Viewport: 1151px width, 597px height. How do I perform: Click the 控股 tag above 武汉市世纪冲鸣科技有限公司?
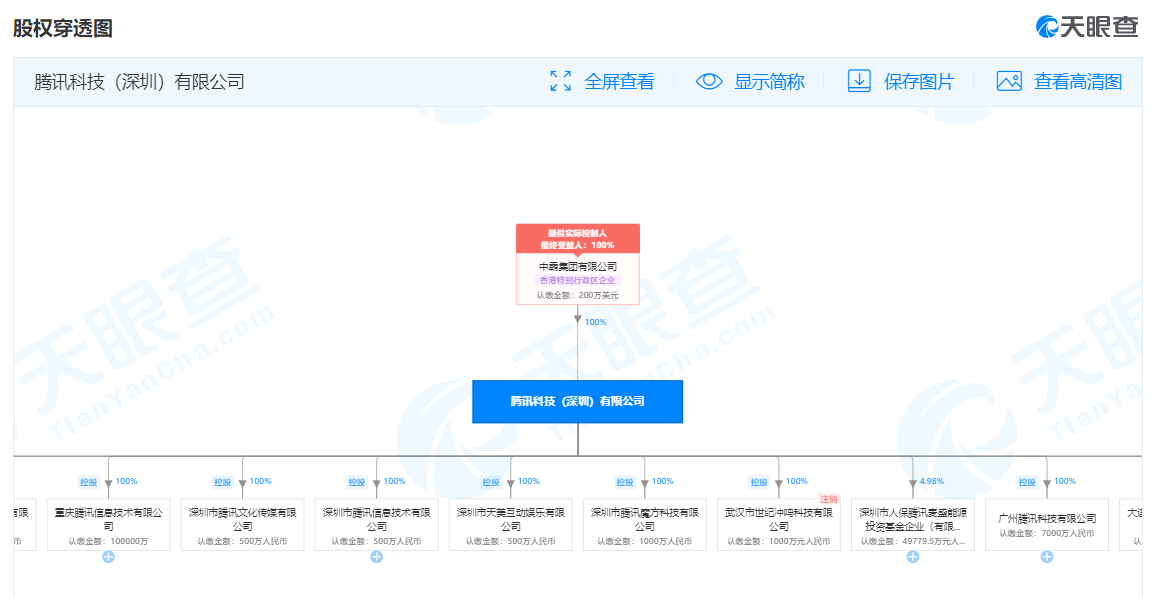point(759,482)
